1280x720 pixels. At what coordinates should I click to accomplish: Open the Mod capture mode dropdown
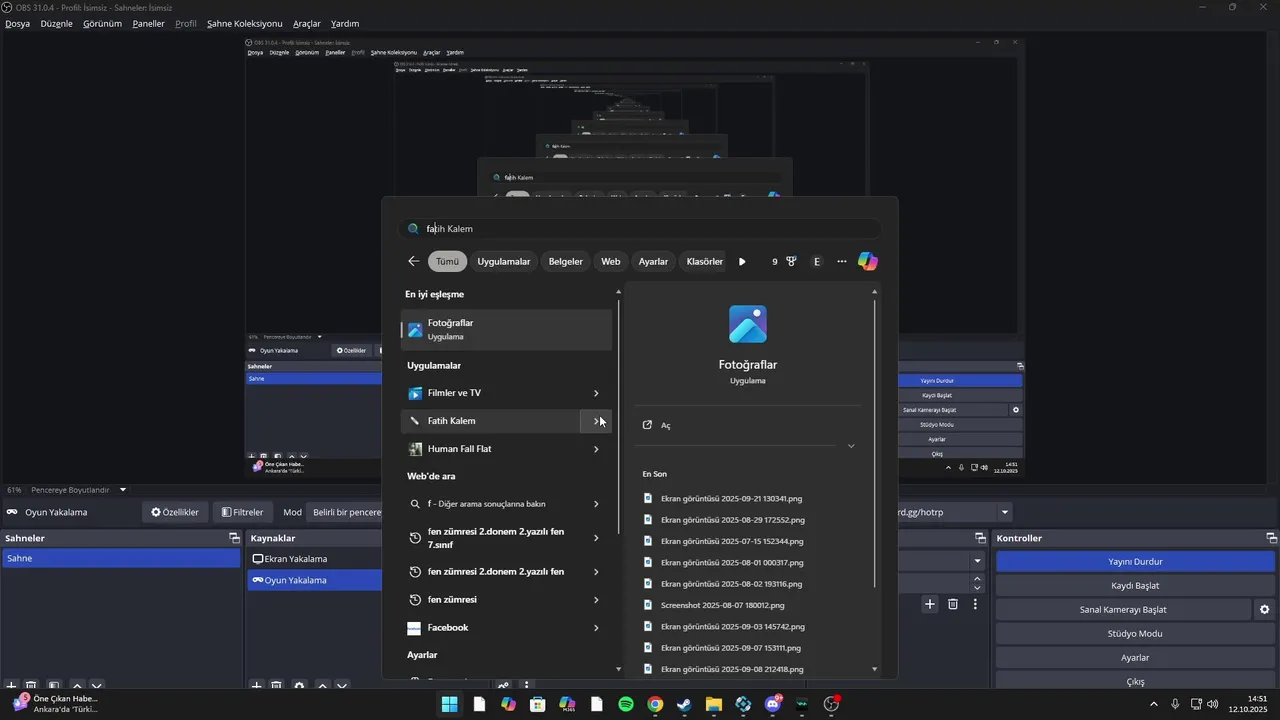pyautogui.click(x=345, y=512)
